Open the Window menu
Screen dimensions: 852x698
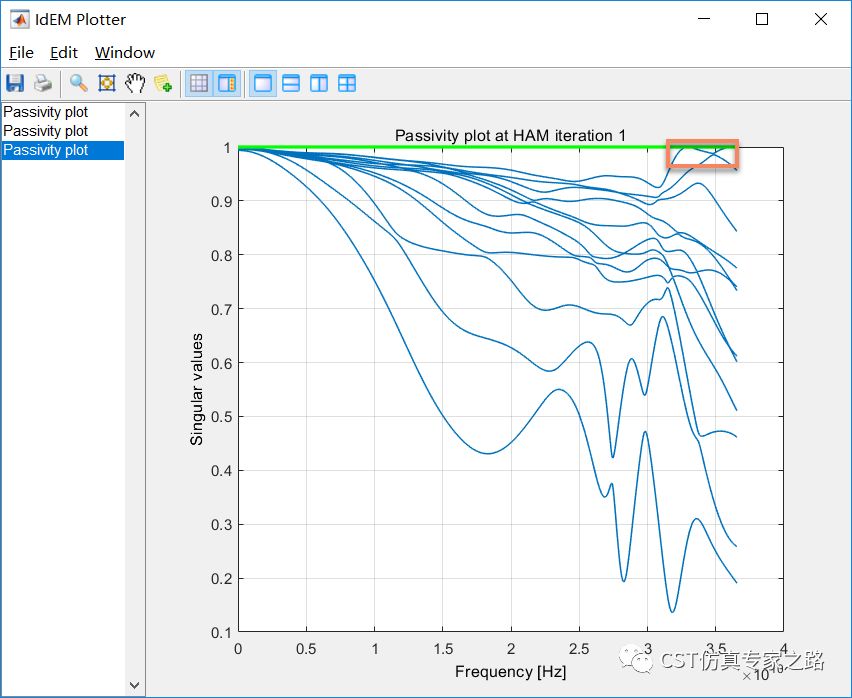click(125, 53)
